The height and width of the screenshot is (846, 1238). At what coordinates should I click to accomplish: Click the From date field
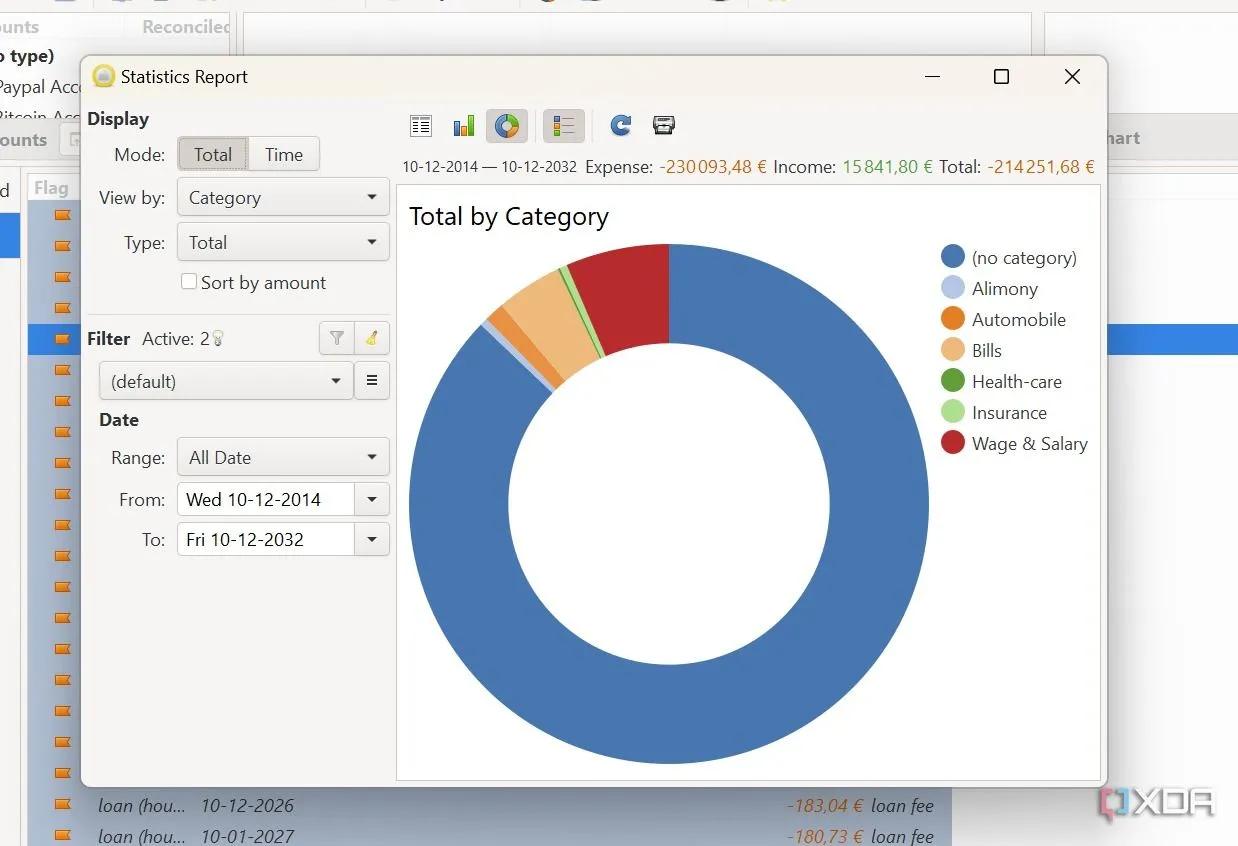point(265,499)
